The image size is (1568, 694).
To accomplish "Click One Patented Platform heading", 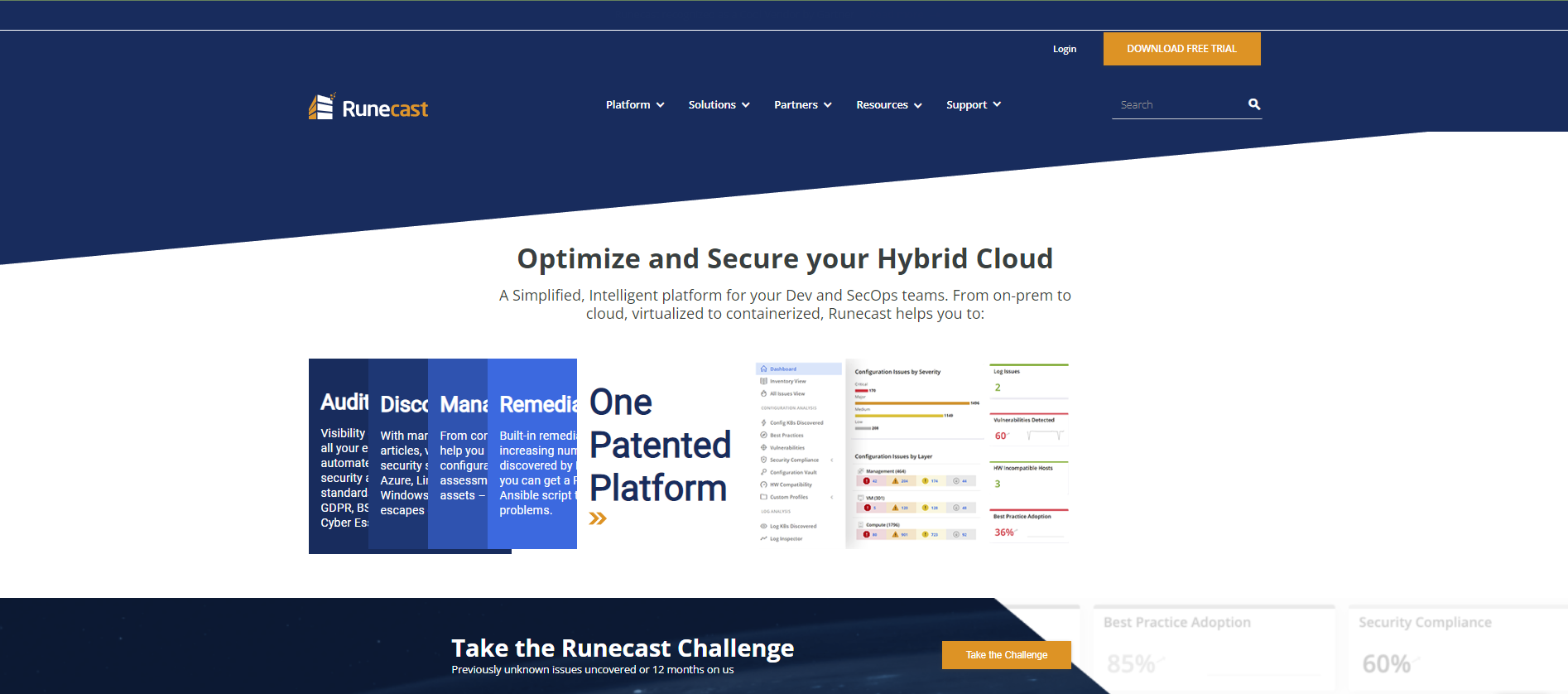I will 660,446.
